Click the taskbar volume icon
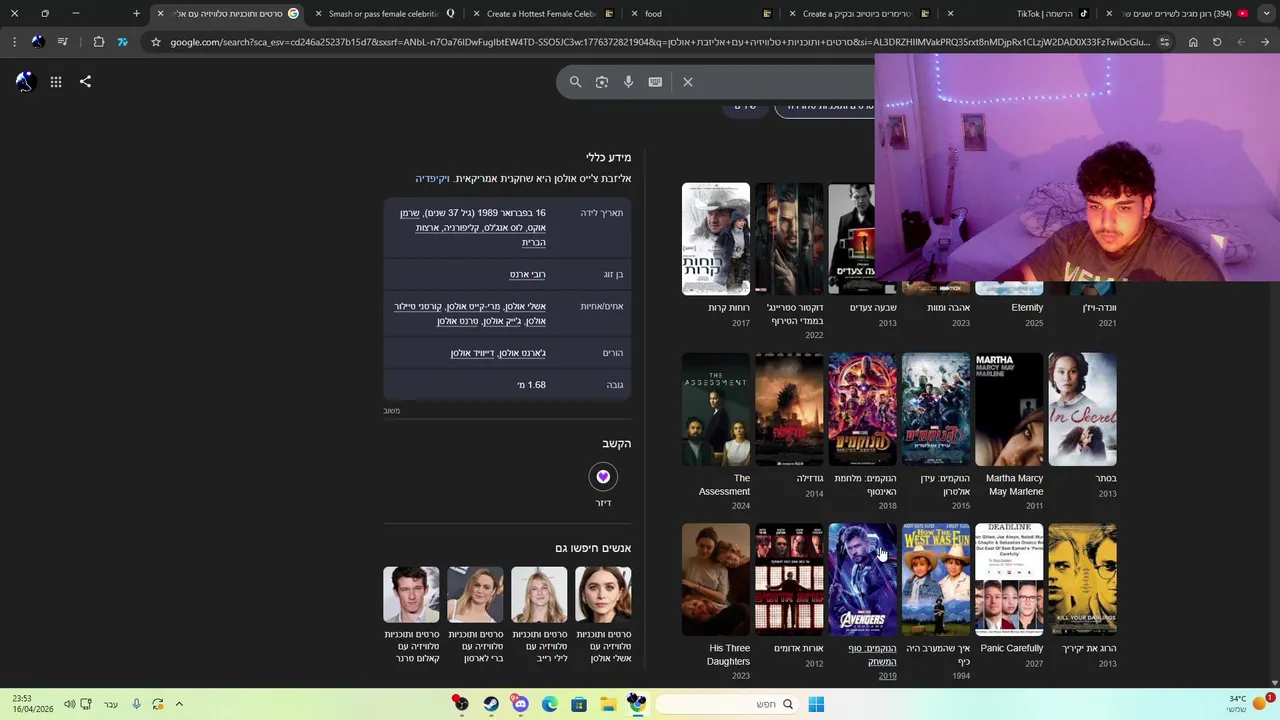1280x720 pixels. tap(69, 704)
